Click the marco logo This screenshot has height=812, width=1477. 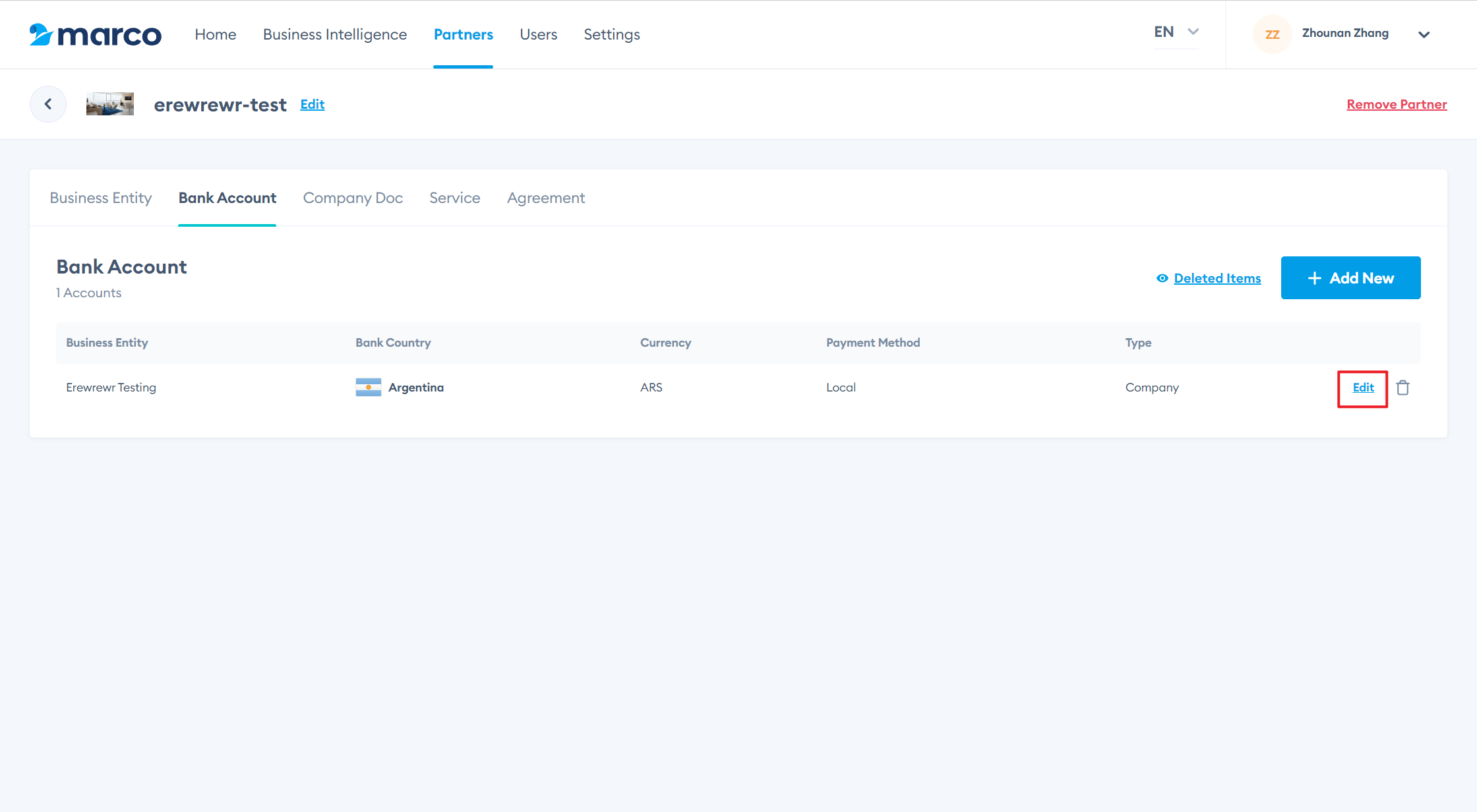coord(96,34)
